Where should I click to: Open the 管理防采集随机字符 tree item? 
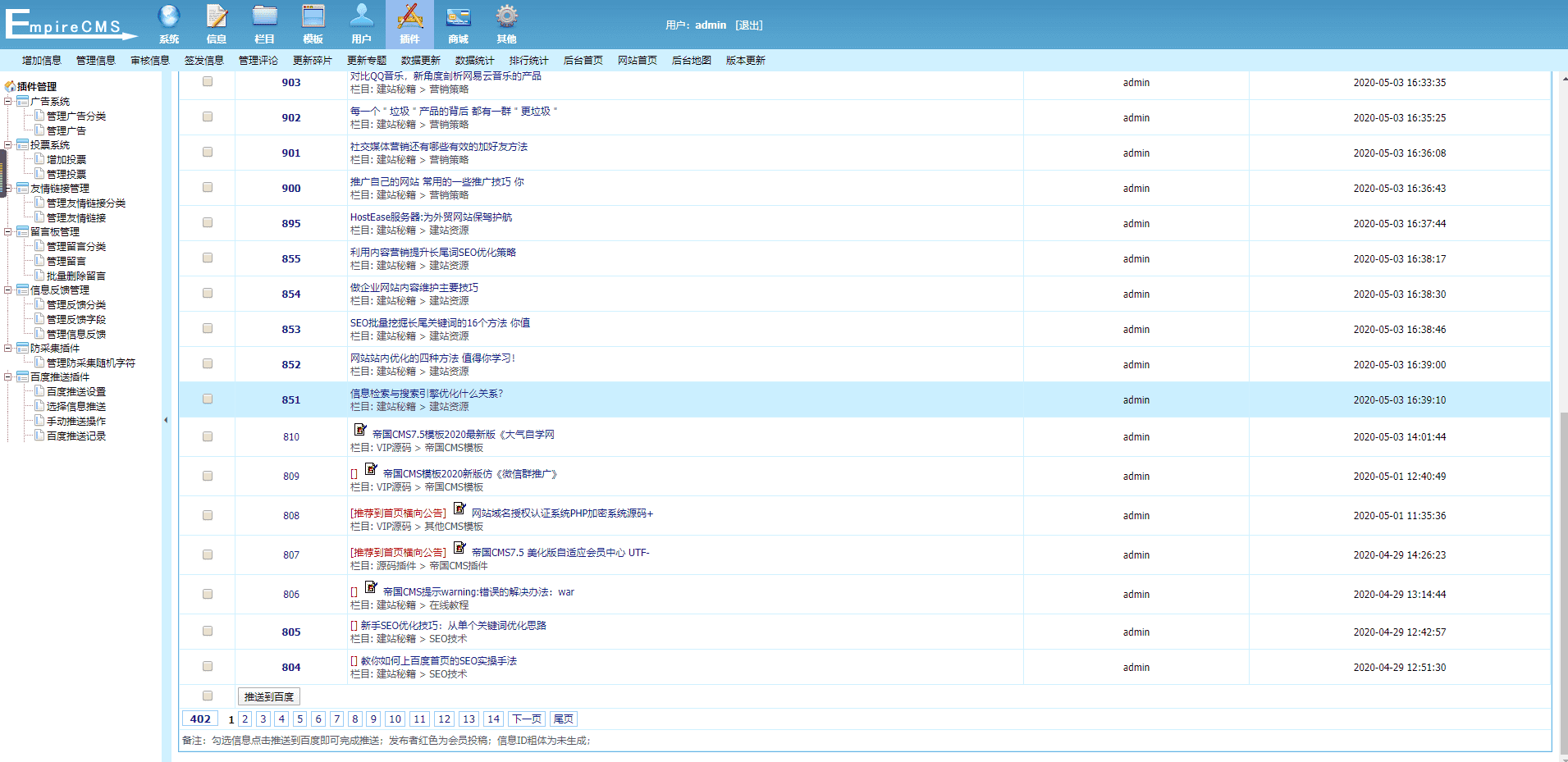point(91,363)
